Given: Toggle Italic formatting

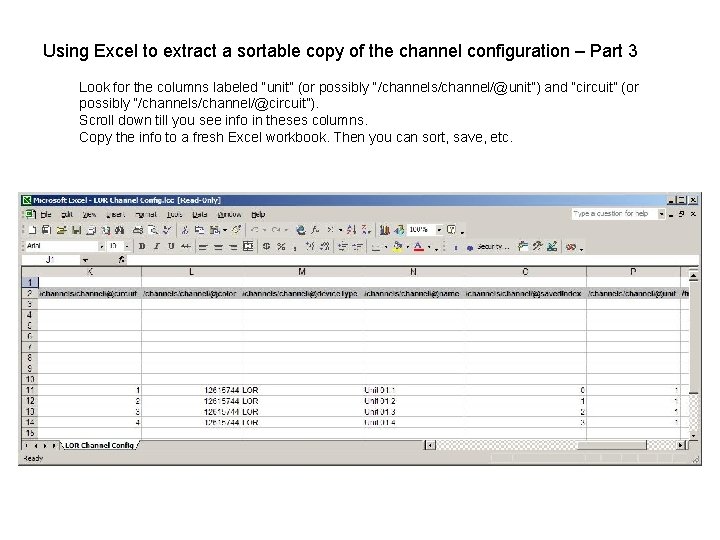Looking at the screenshot, I should pyautogui.click(x=157, y=247).
